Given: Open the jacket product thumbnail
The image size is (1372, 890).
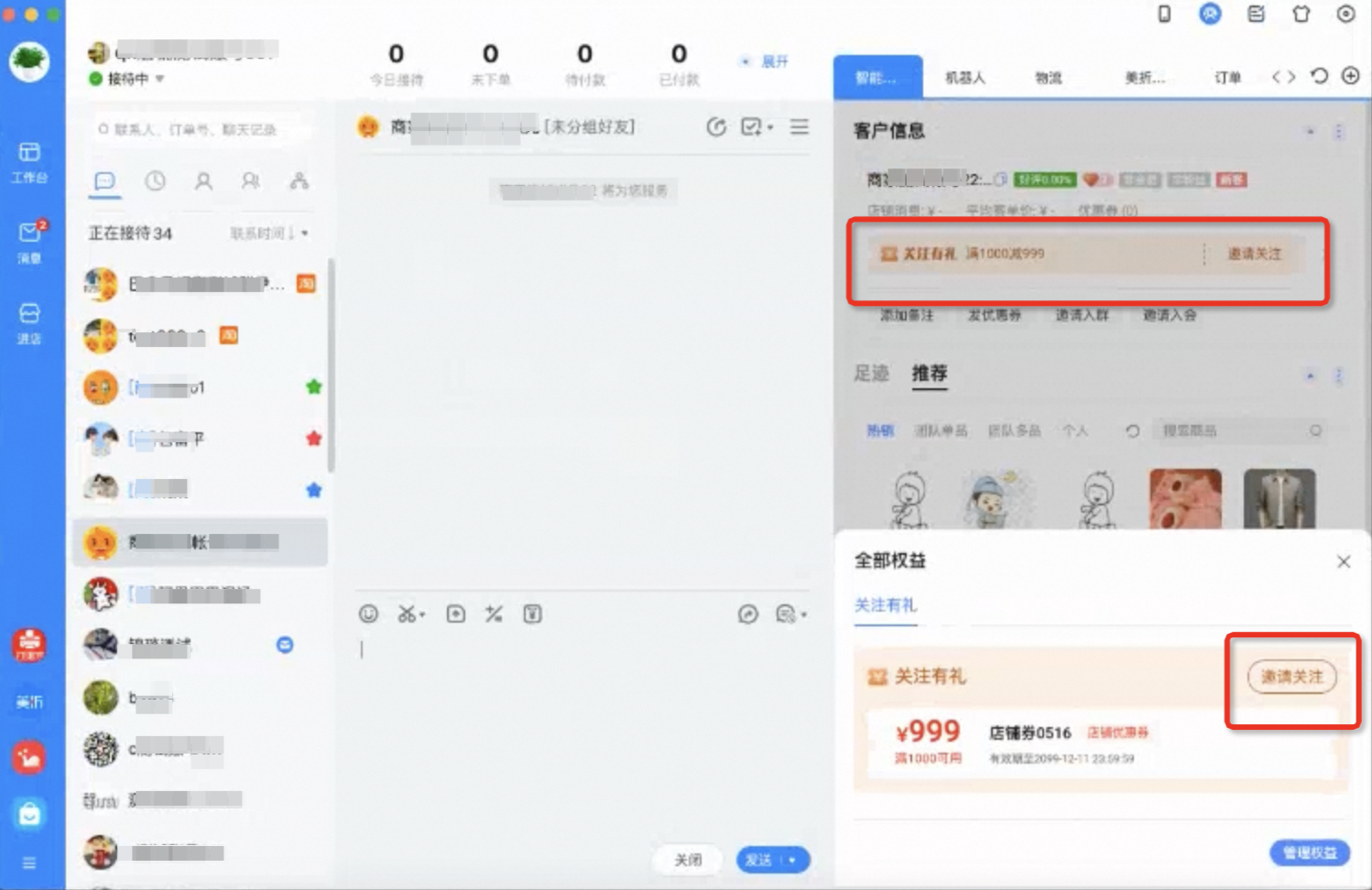Looking at the screenshot, I should (x=1279, y=499).
